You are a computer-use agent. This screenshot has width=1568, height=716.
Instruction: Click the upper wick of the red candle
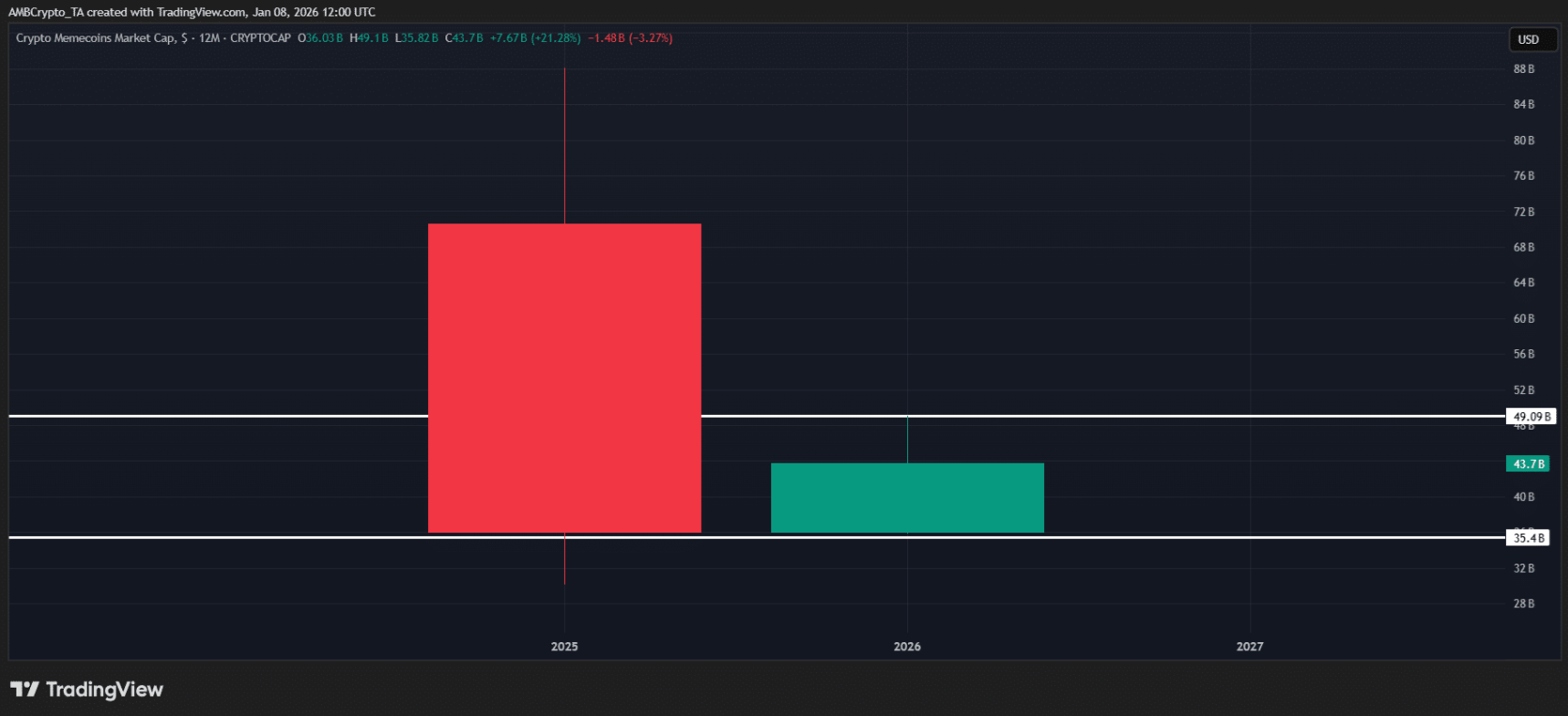pyautogui.click(x=564, y=146)
